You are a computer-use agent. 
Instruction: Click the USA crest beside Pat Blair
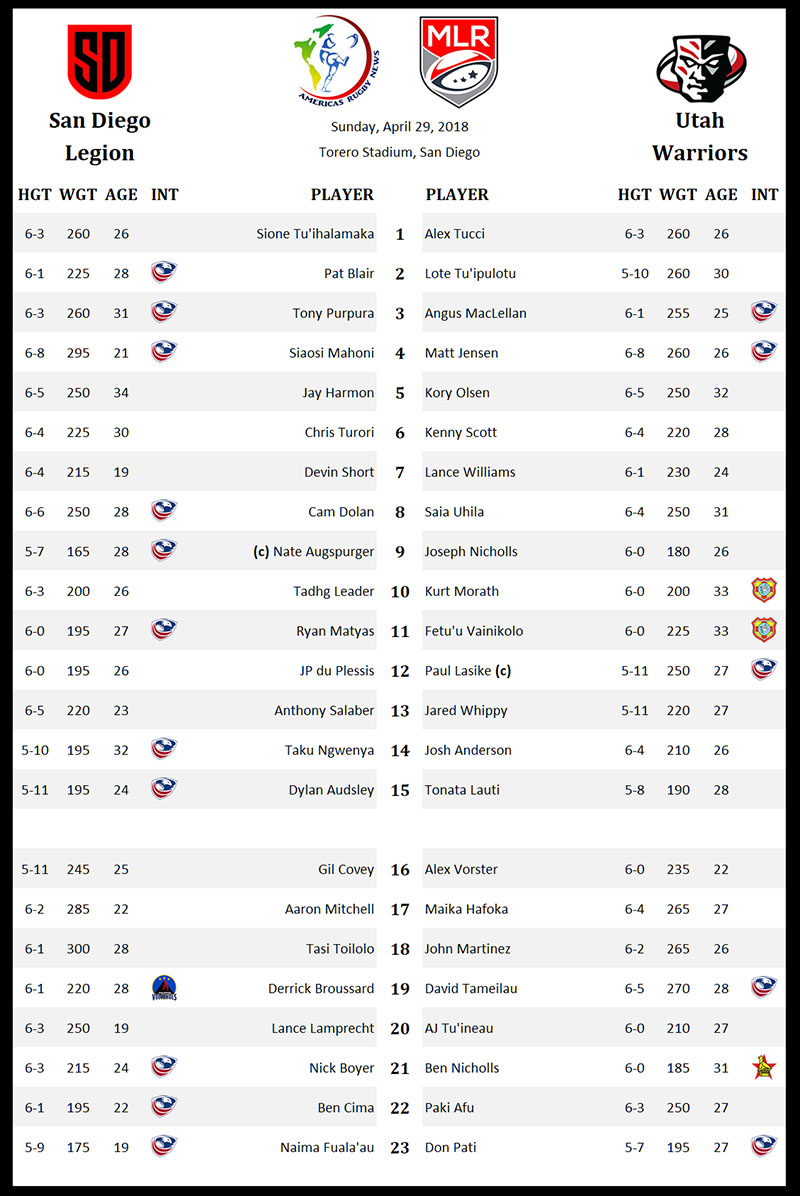[164, 272]
